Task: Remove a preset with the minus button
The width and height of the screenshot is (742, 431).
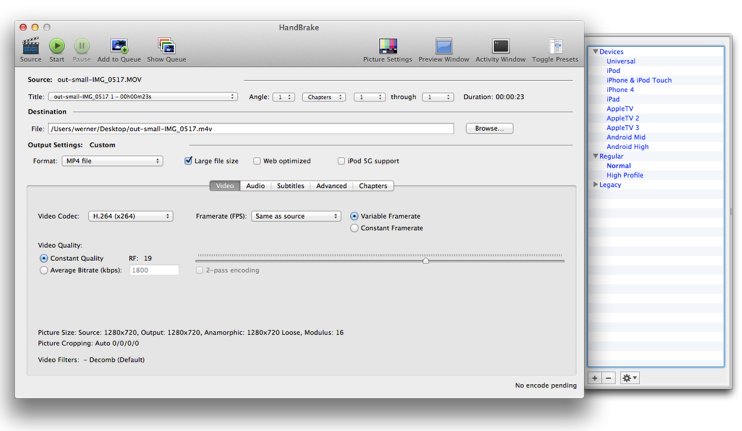Action: click(609, 378)
